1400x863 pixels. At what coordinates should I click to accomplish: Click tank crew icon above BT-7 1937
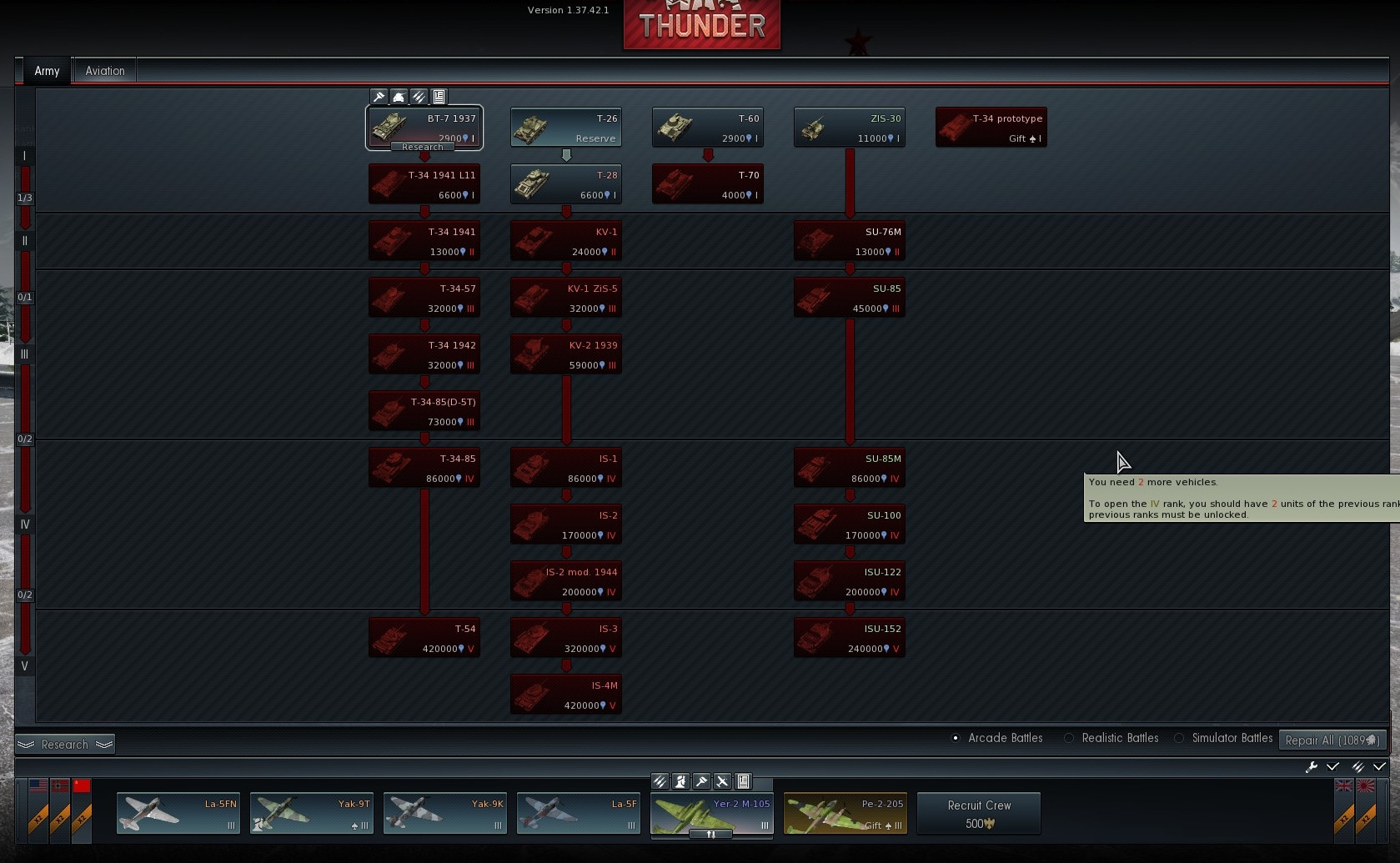click(x=399, y=97)
